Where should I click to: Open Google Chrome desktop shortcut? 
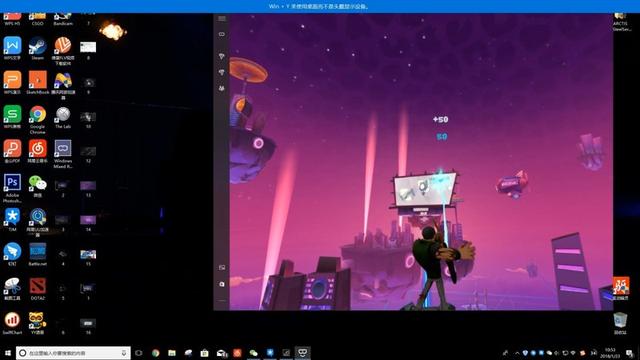(38, 120)
